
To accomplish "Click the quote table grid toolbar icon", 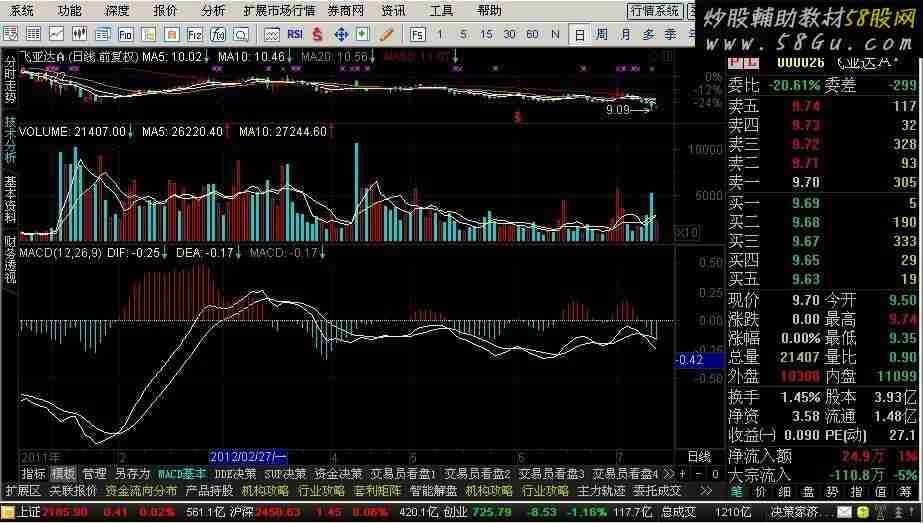I will pyautogui.click(x=34, y=34).
